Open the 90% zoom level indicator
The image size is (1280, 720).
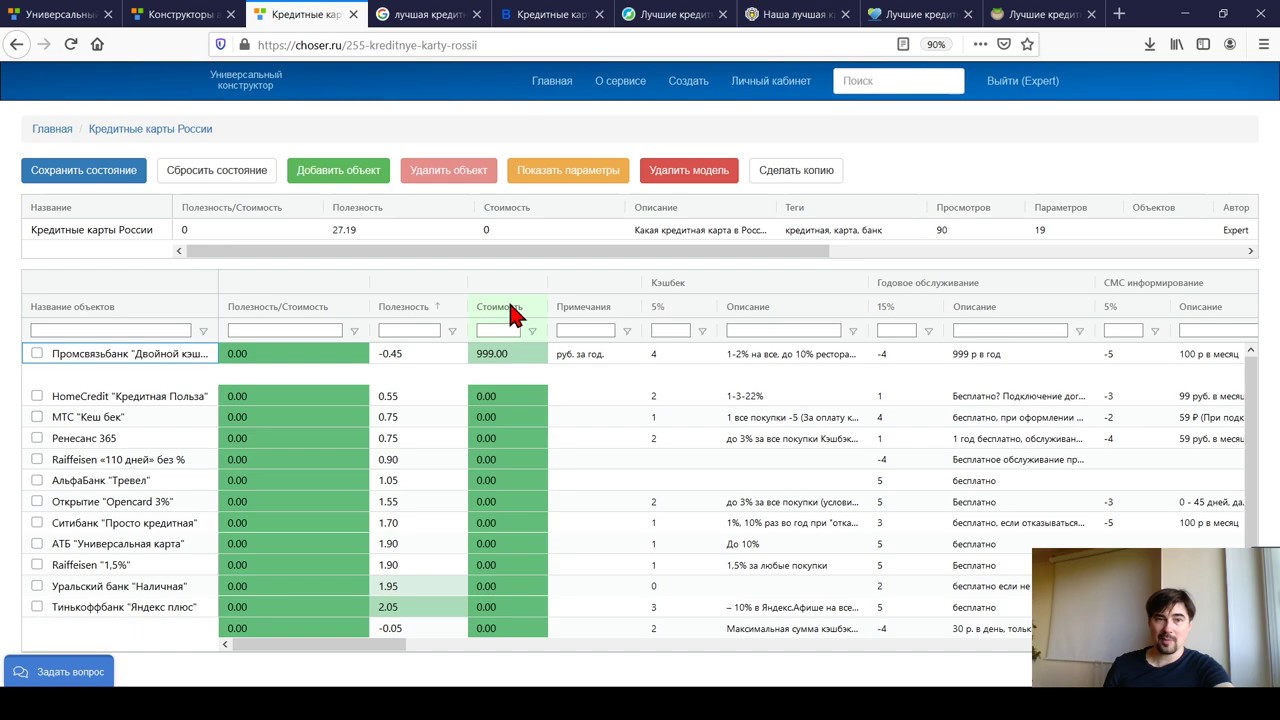click(936, 45)
